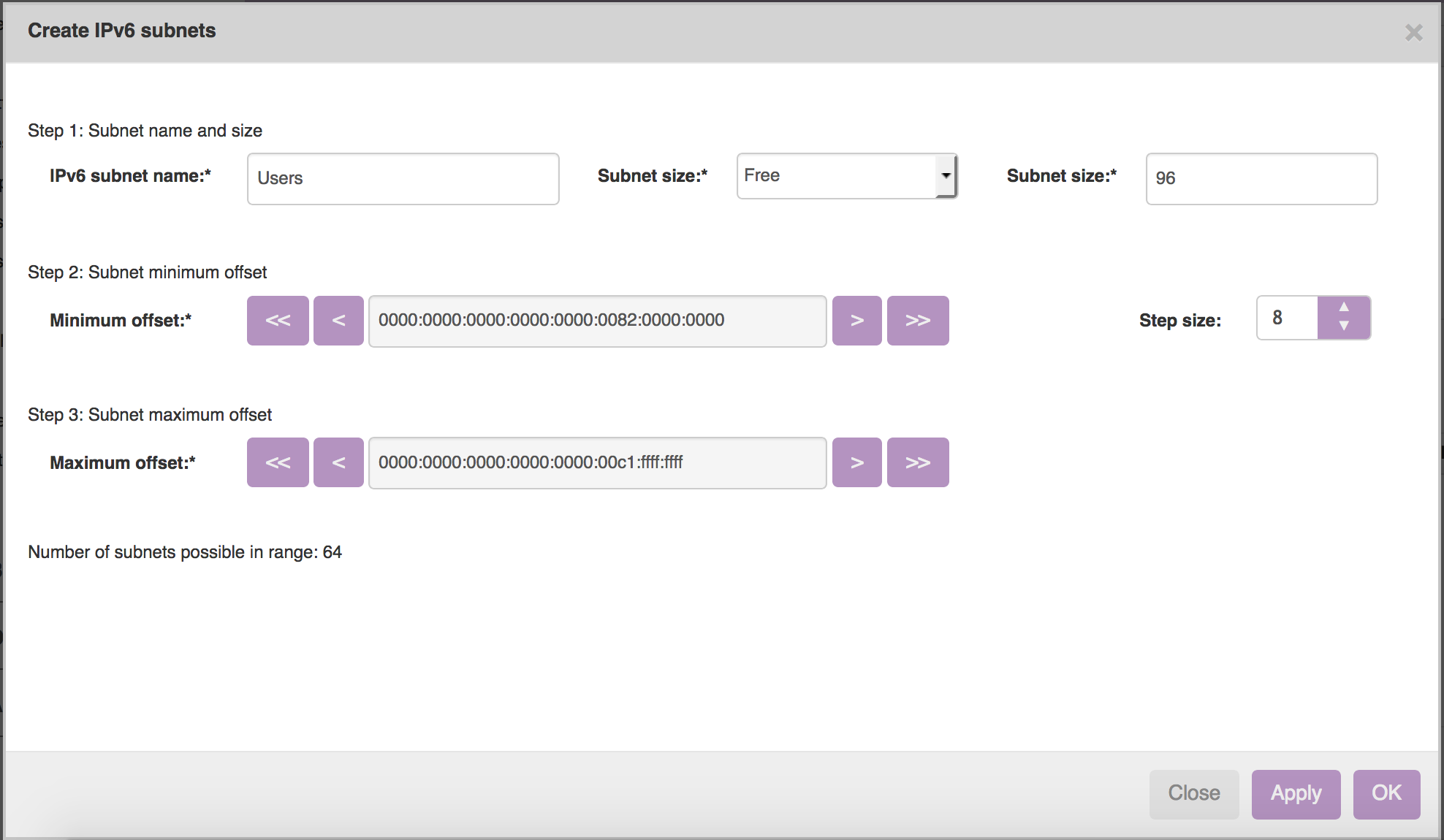Jump minimum offset to last with >> button

pos(918,321)
